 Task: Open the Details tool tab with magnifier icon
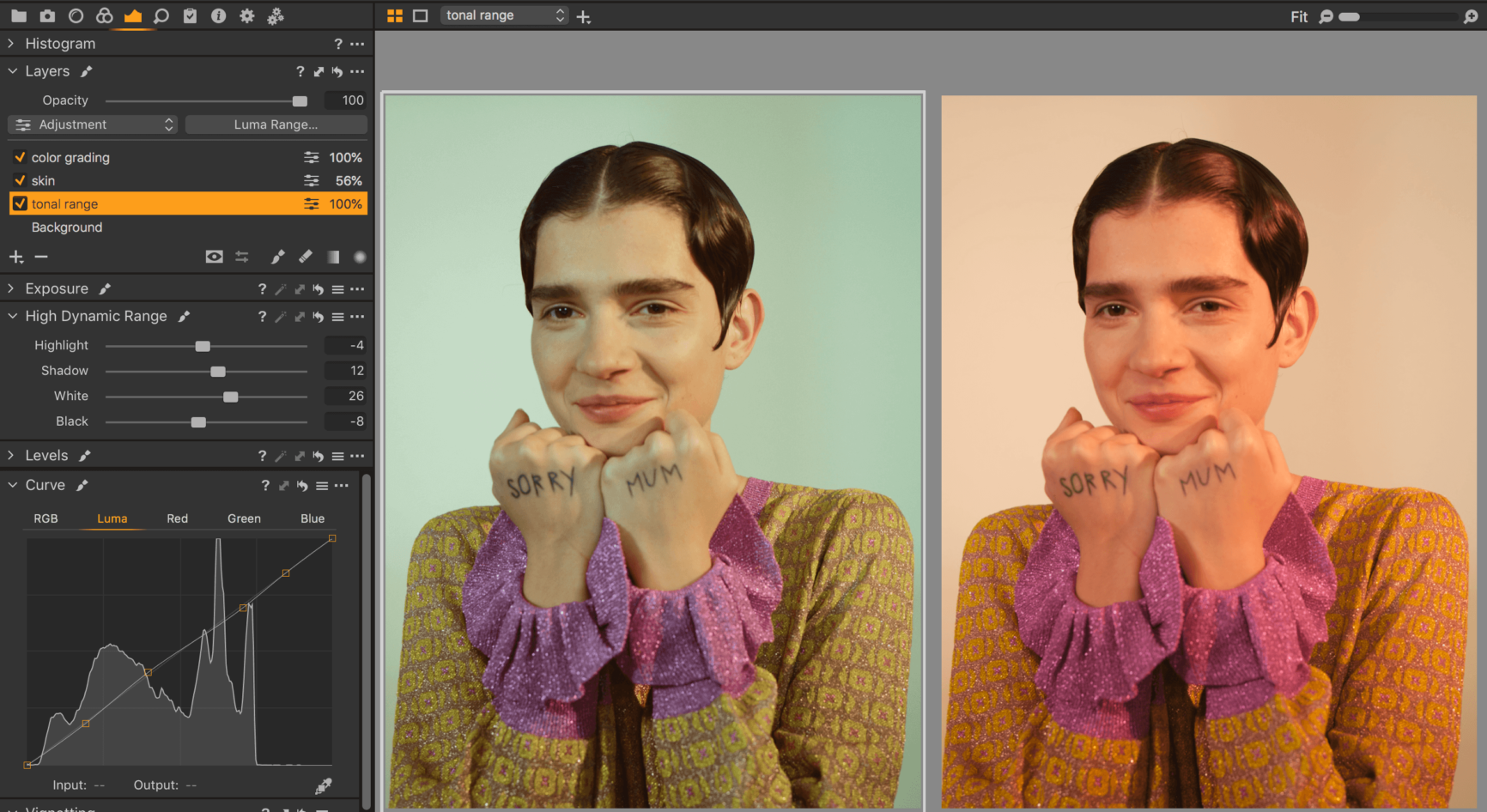pos(161,15)
